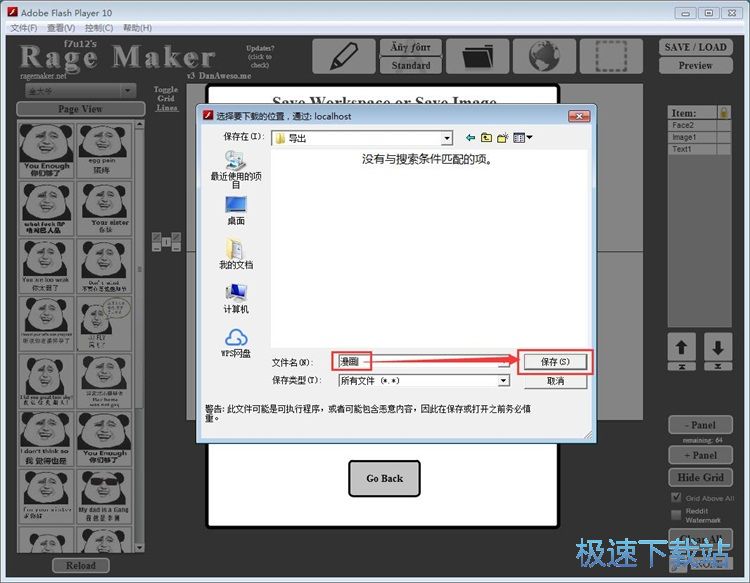The width and height of the screenshot is (750, 583).
Task: Click down arrow of face list scrollbar
Action: point(139,547)
